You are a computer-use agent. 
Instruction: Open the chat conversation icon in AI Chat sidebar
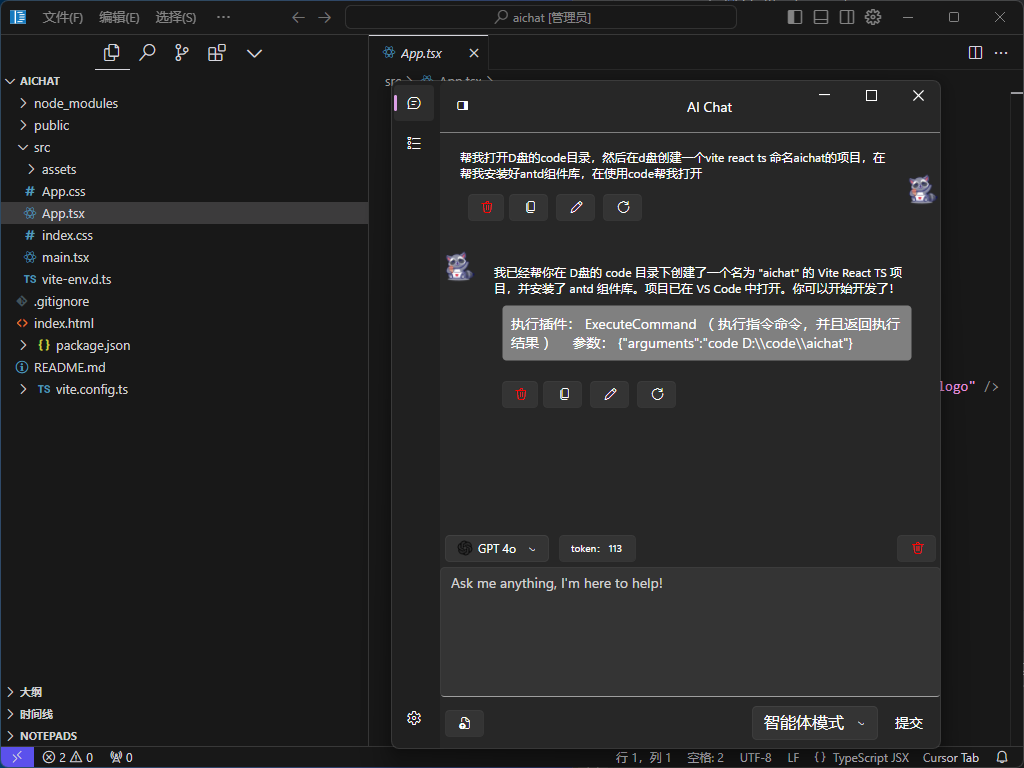[x=414, y=103]
